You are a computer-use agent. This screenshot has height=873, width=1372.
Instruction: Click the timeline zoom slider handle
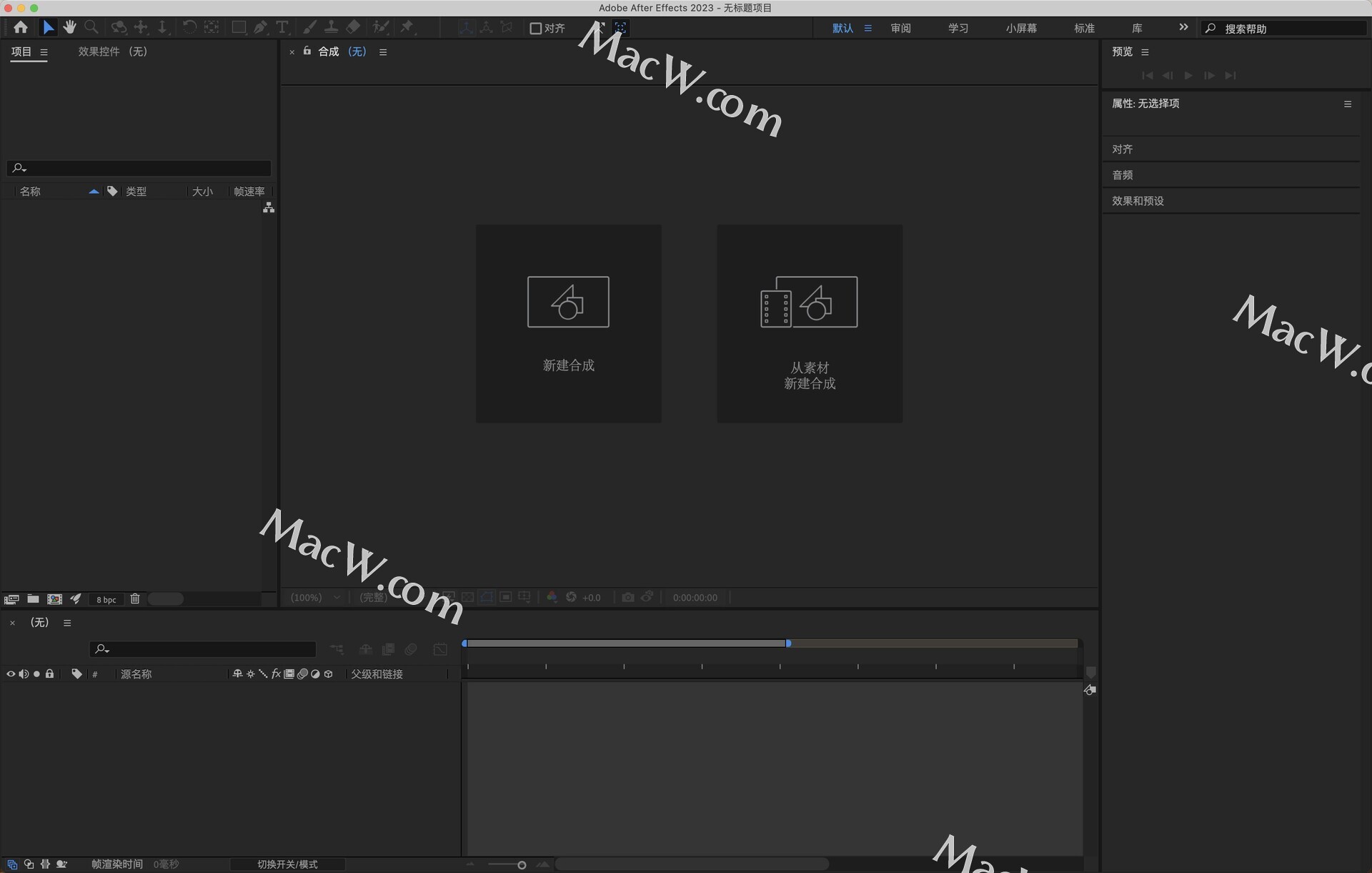tap(522, 865)
